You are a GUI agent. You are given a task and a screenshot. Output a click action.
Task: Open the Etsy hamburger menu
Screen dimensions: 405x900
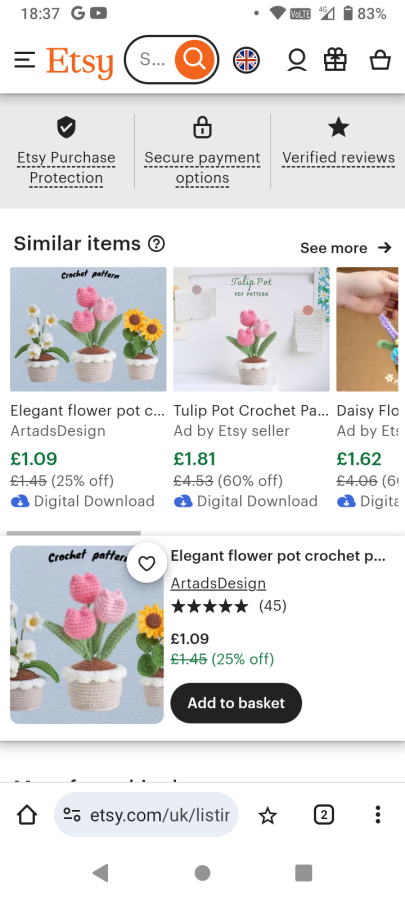point(25,60)
